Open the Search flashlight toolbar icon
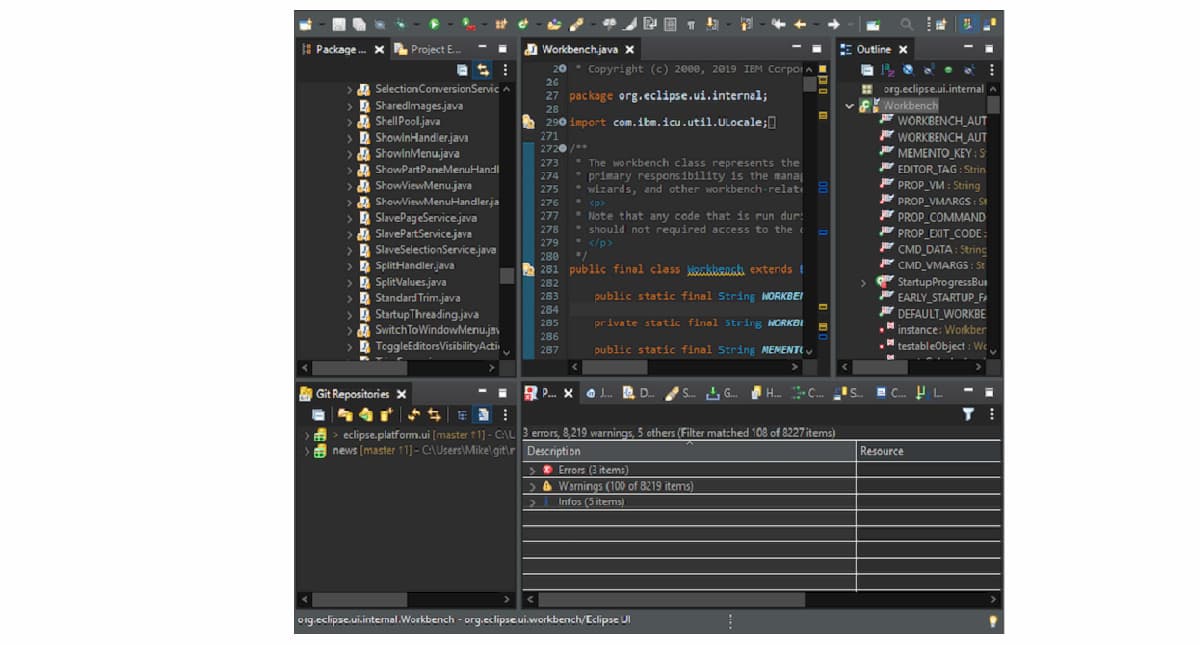 (578, 24)
